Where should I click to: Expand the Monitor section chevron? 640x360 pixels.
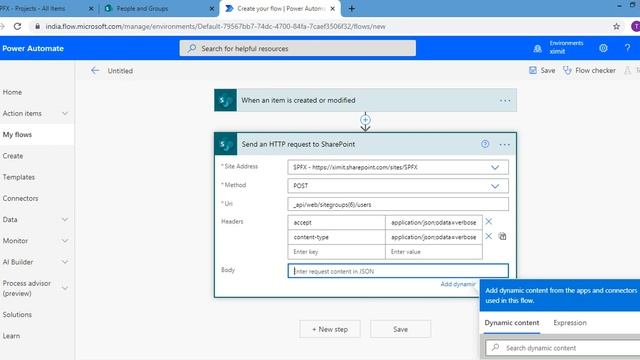click(x=65, y=241)
